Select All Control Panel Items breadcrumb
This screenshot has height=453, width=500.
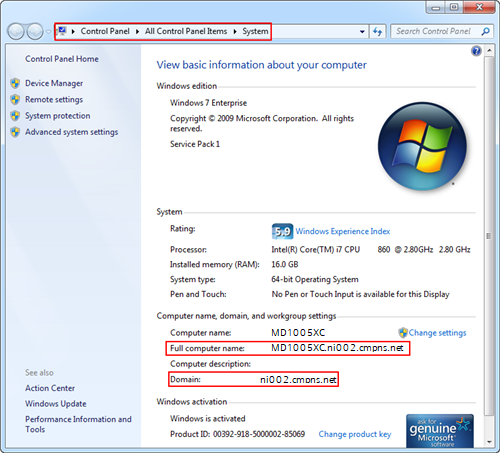(186, 31)
